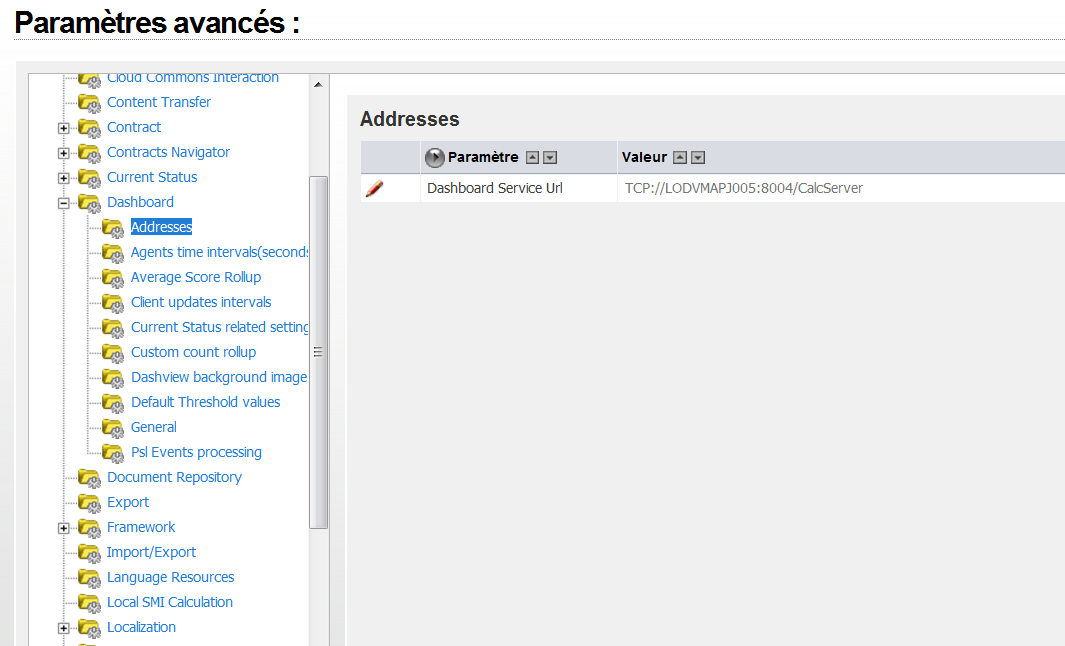1065x646 pixels.
Task: Click the TCP://LODVMAPJ005:8004/CalcServer value
Action: (744, 188)
